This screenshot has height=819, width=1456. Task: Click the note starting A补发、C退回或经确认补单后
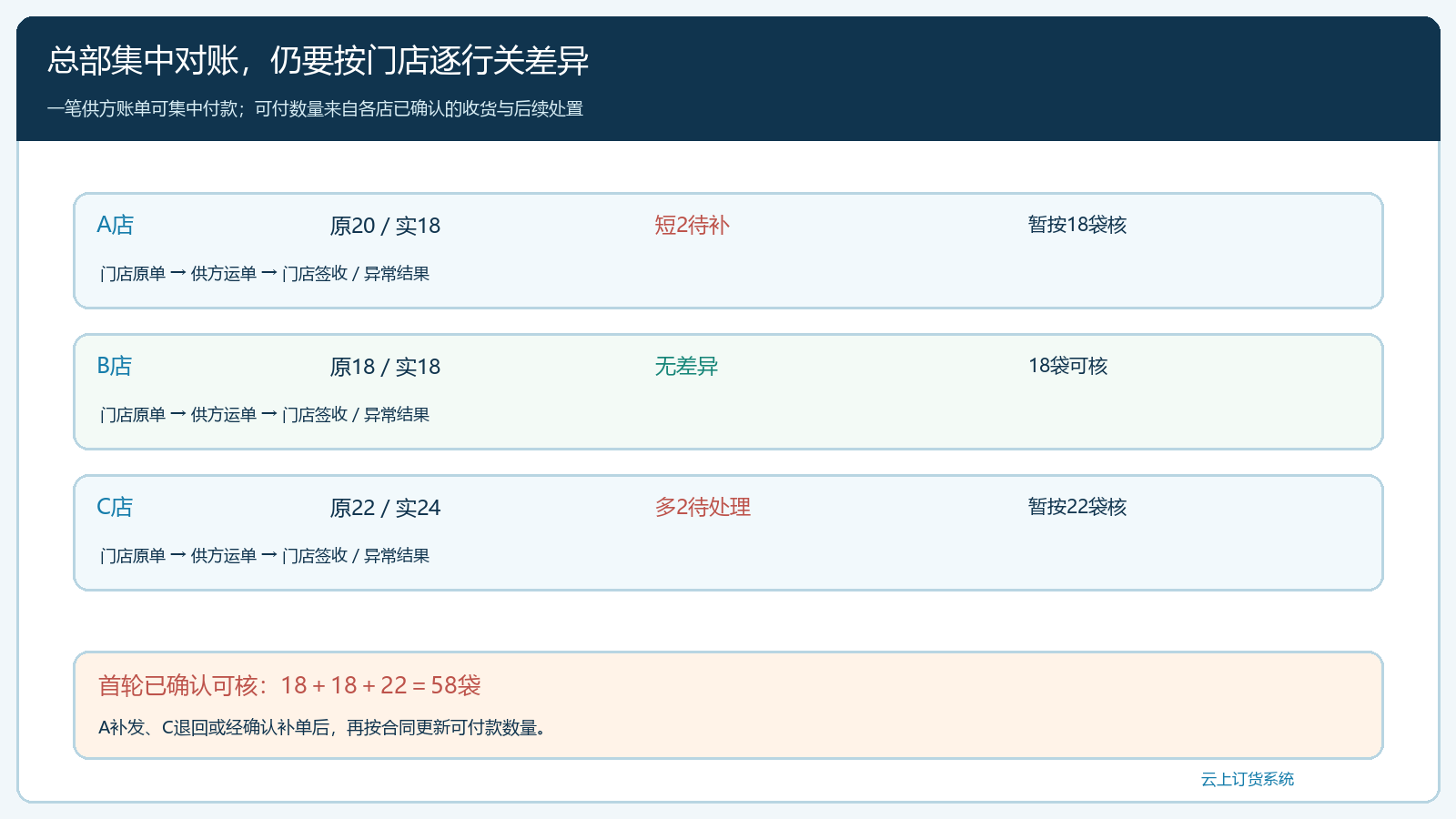click(x=322, y=728)
